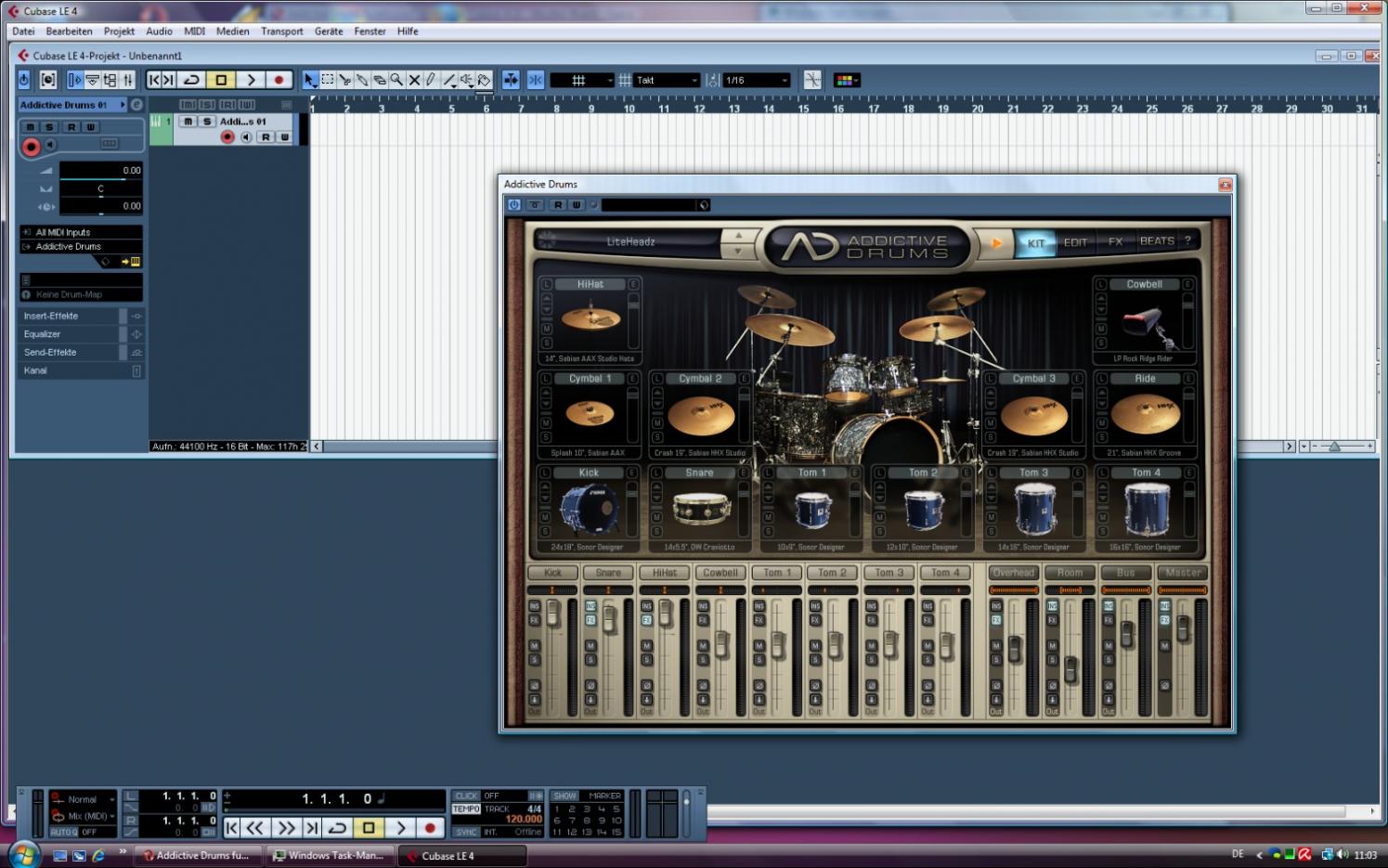Toggle CLICK metronome on transport panel
The height and width of the screenshot is (868, 1388).
coord(466,796)
